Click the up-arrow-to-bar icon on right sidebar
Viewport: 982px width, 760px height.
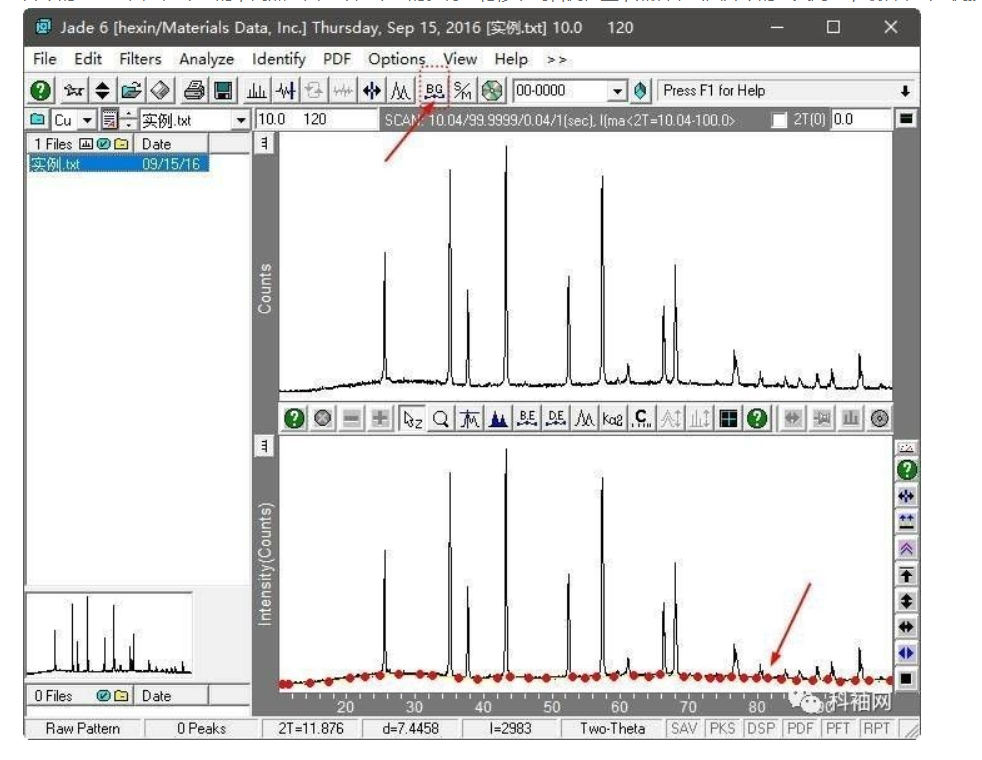[906, 575]
